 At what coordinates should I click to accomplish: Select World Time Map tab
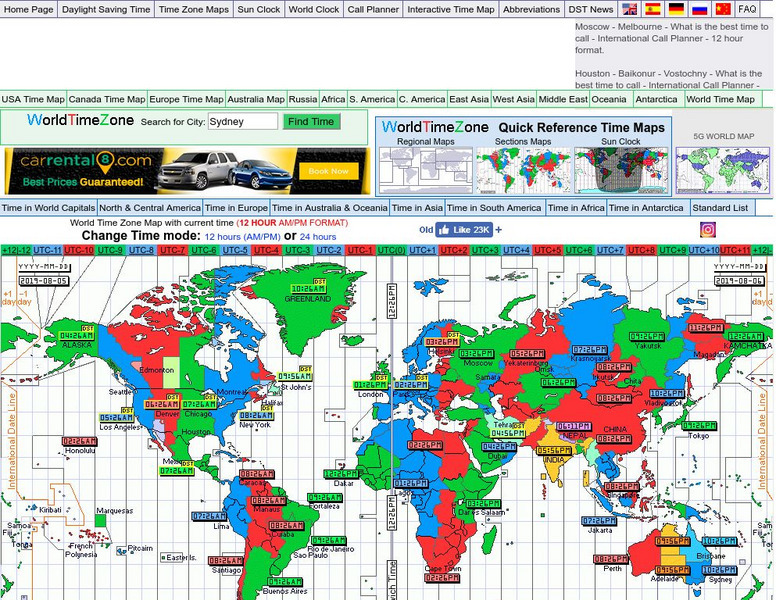pos(720,99)
